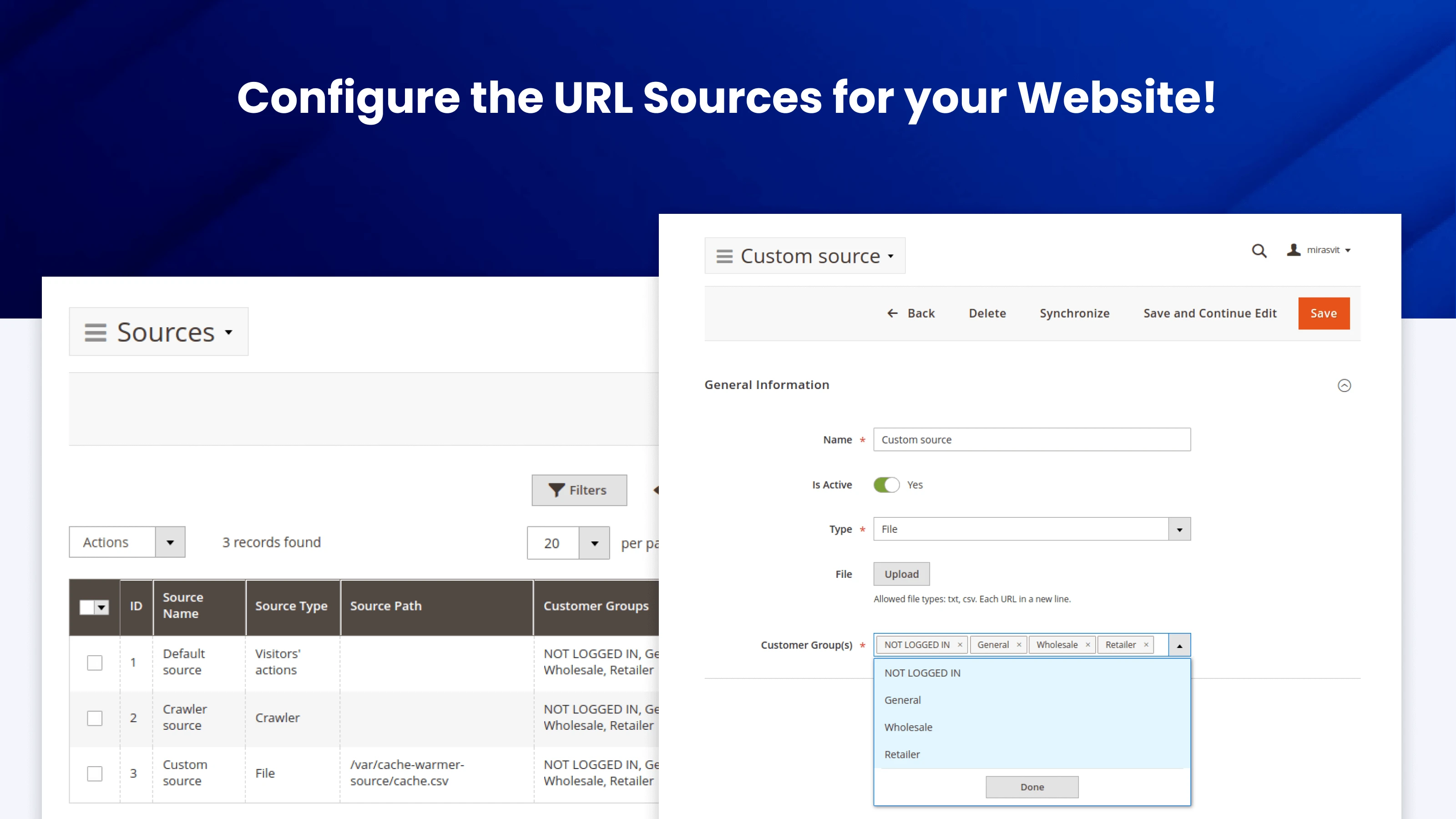Check the Default source row checkbox
Image resolution: width=1456 pixels, height=819 pixels.
95,662
